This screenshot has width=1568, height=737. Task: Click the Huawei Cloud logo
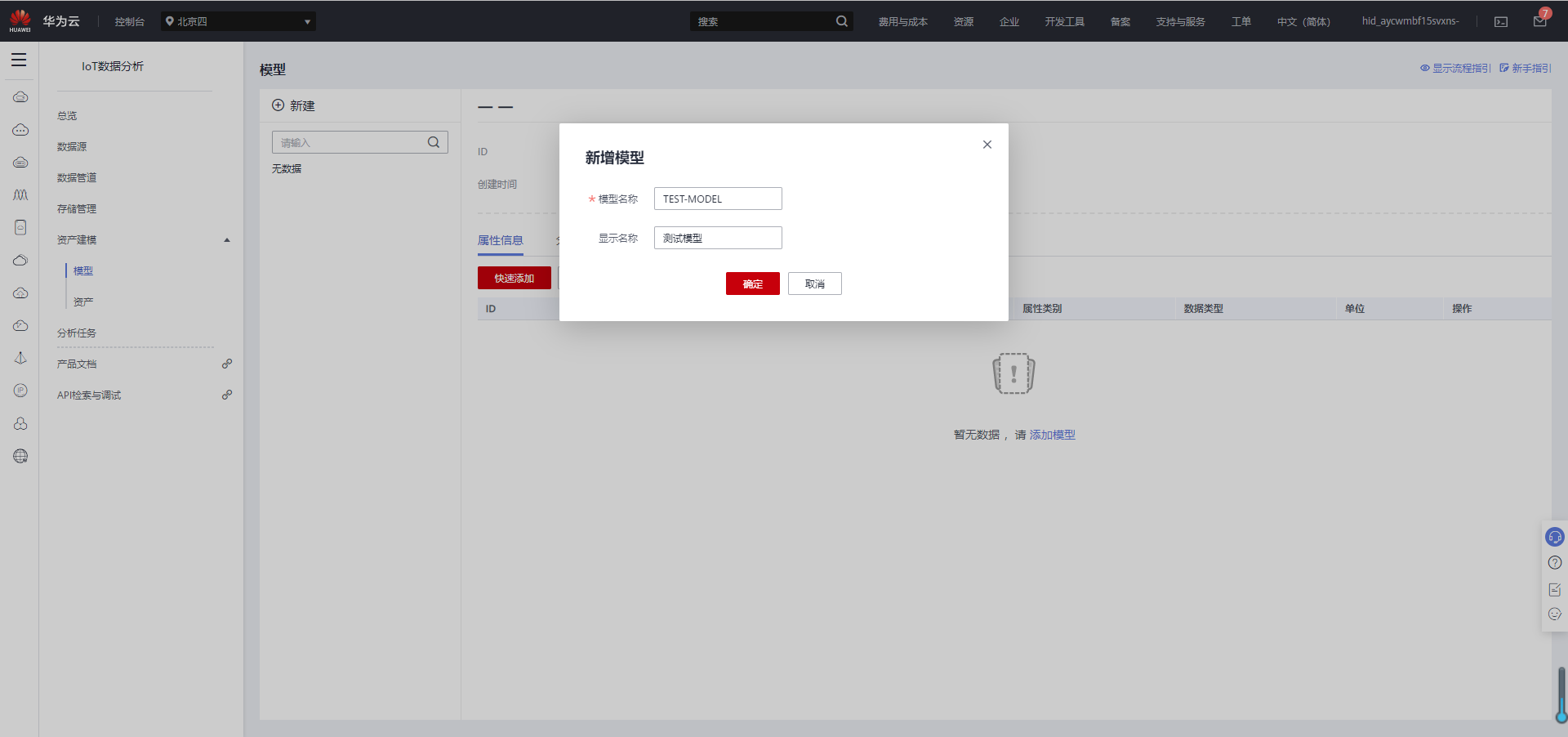coord(20,20)
